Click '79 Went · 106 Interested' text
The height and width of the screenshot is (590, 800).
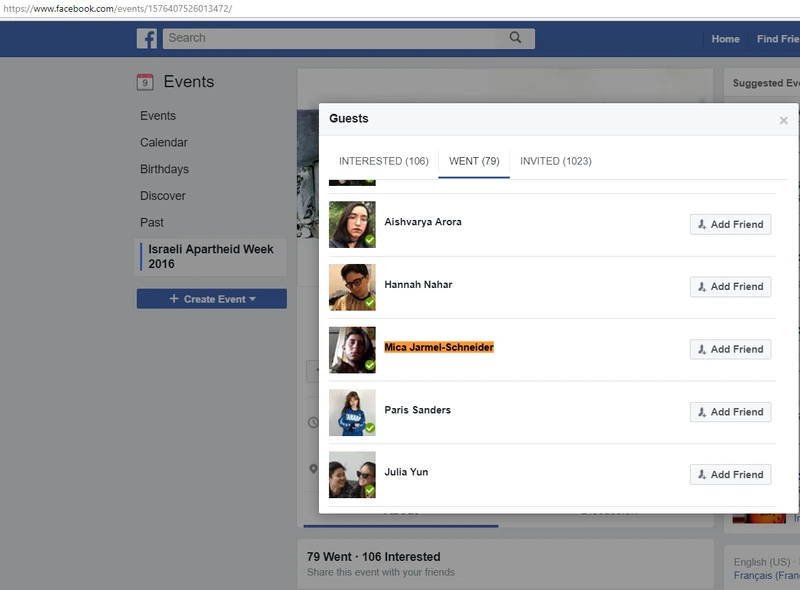pyautogui.click(x=373, y=557)
